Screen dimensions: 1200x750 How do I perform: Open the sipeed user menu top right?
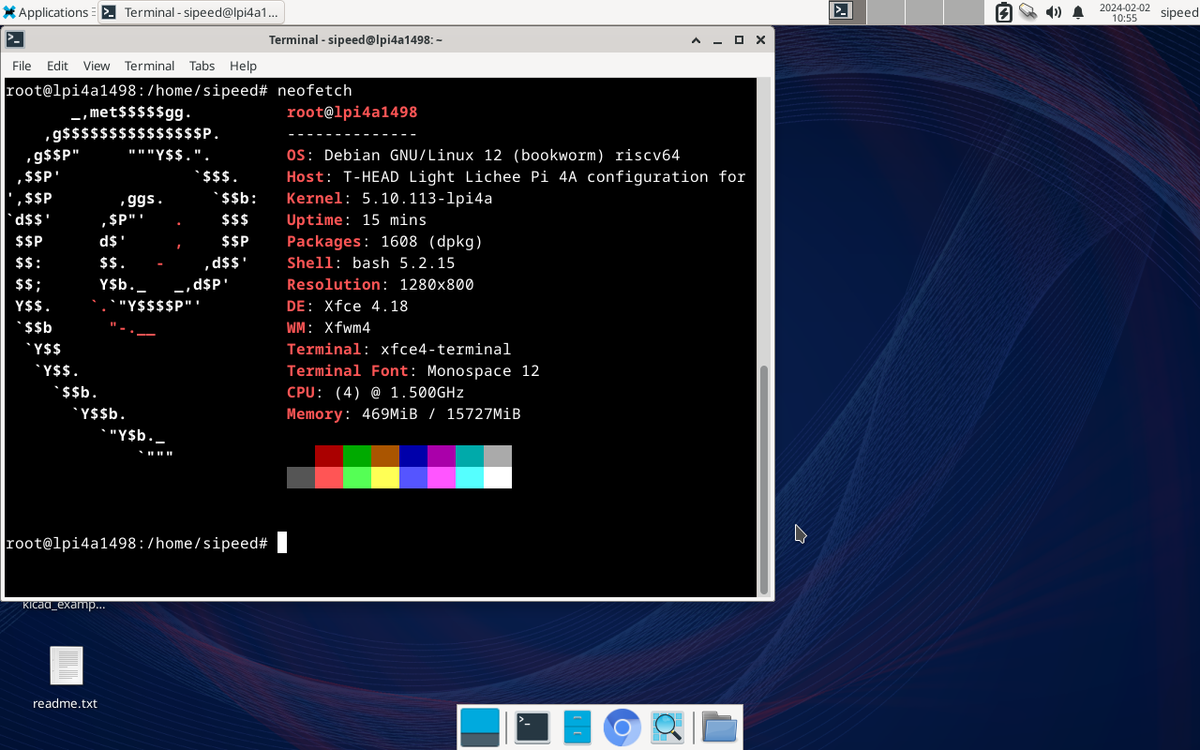(1178, 12)
